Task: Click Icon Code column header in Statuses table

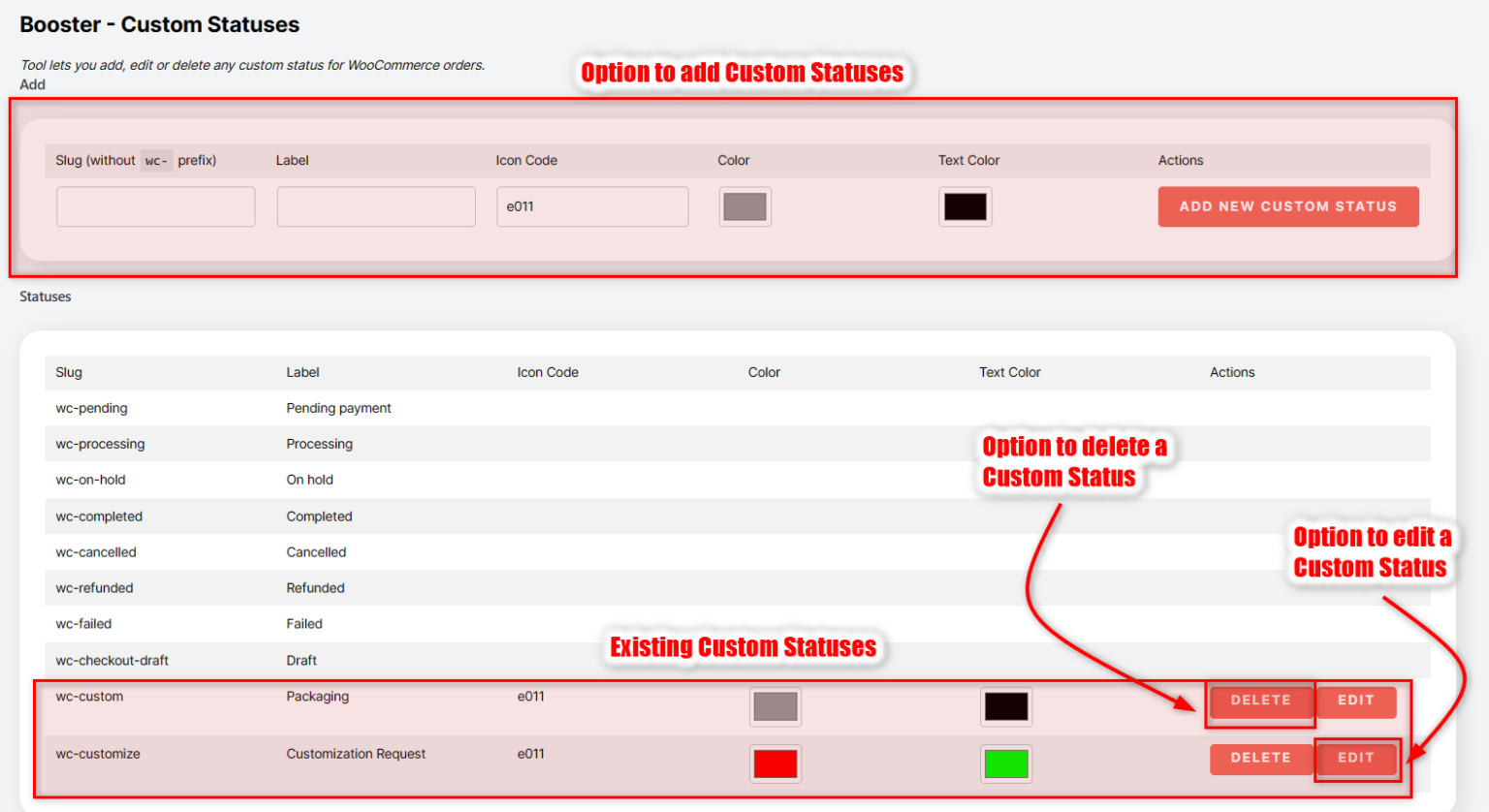Action: coord(548,372)
